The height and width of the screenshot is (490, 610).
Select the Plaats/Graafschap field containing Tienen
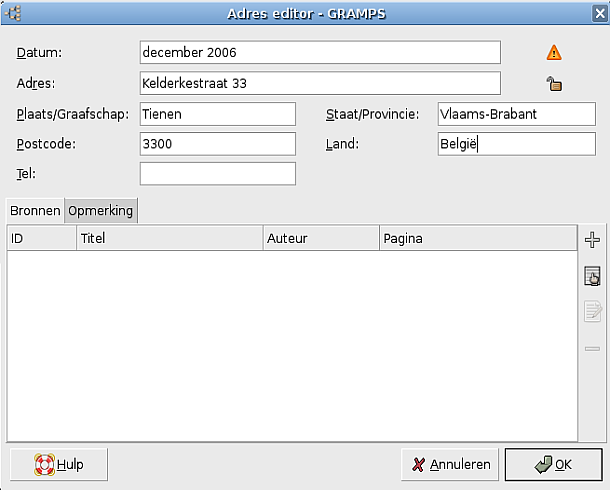click(x=218, y=114)
